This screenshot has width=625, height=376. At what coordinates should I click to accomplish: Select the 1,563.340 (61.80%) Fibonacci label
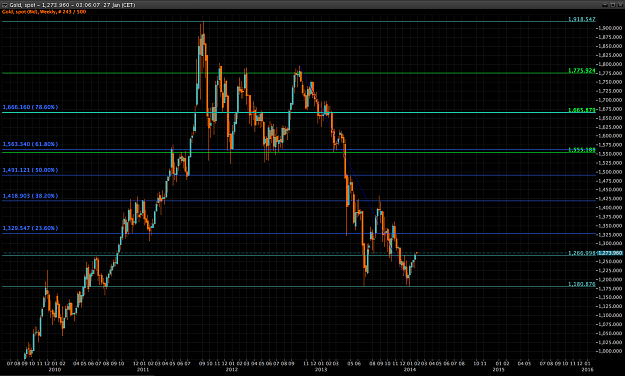30,144
